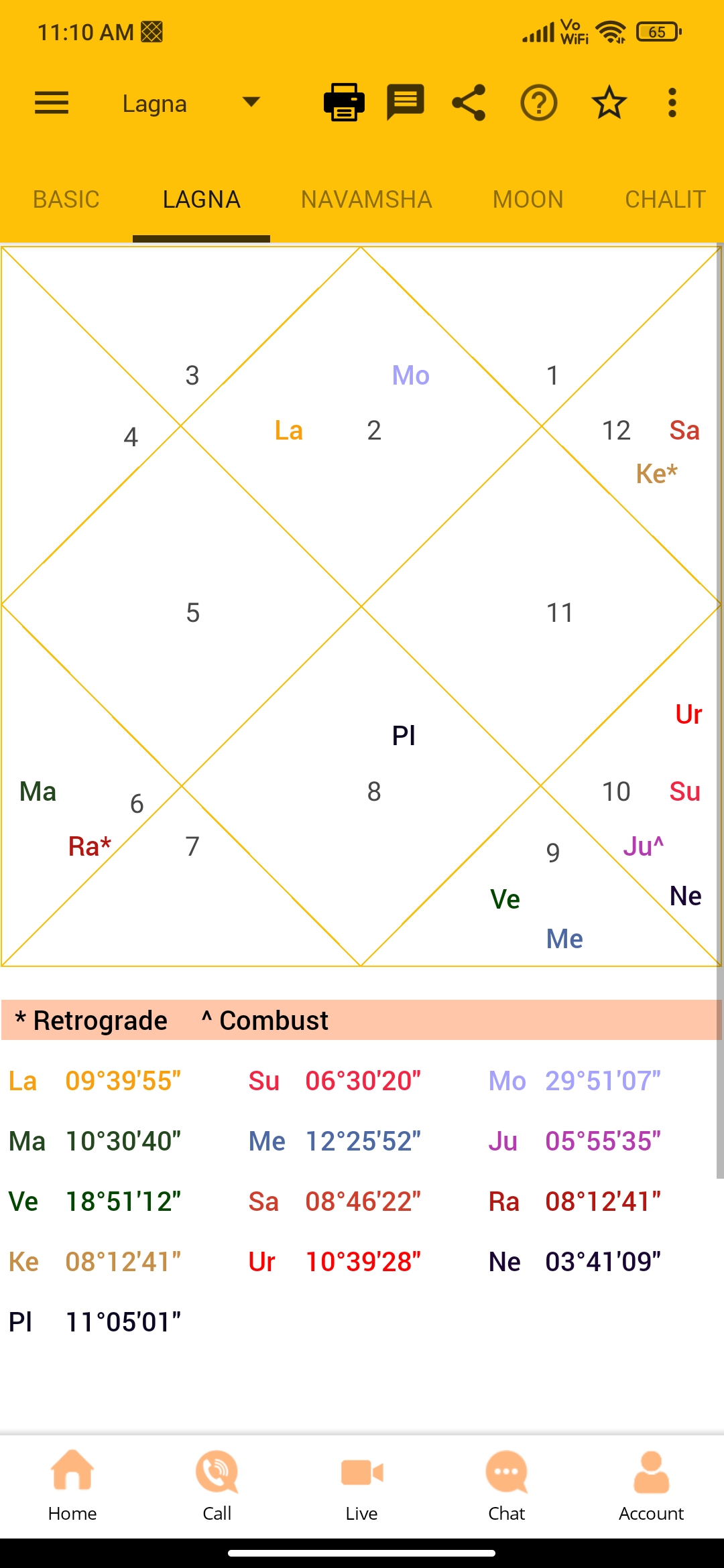This screenshot has height=1568, width=724.
Task: Switch to the BASIC tab
Action: [66, 200]
